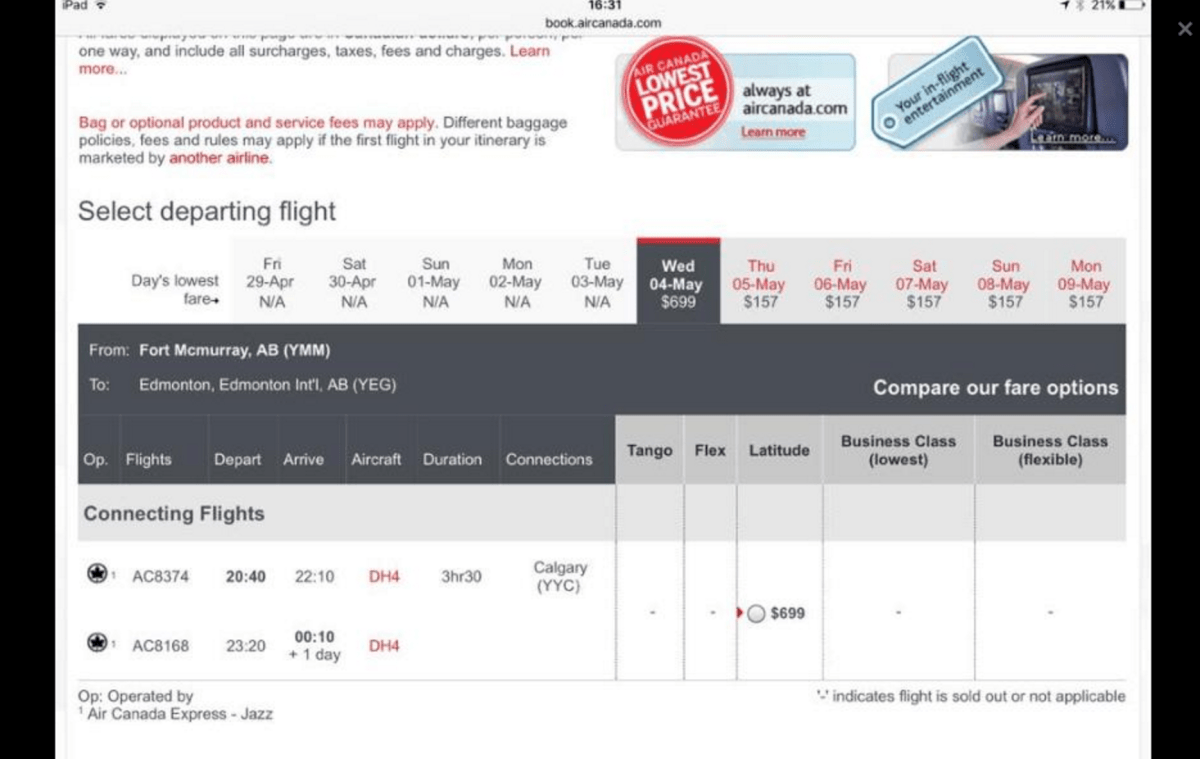Click the Air Canada operator icon for AC8374

click(x=97, y=574)
